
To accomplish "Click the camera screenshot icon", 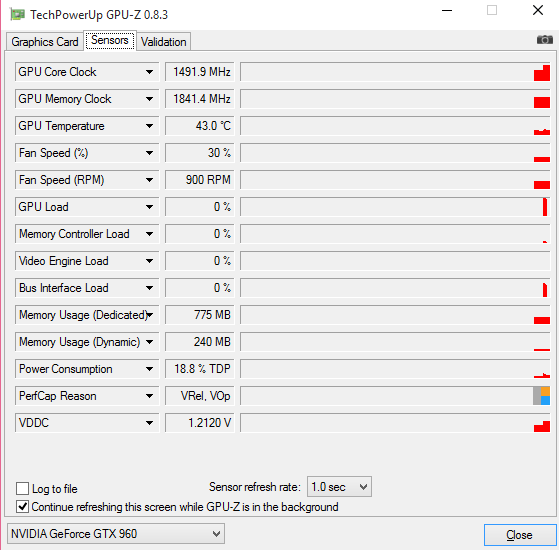I will 544,40.
